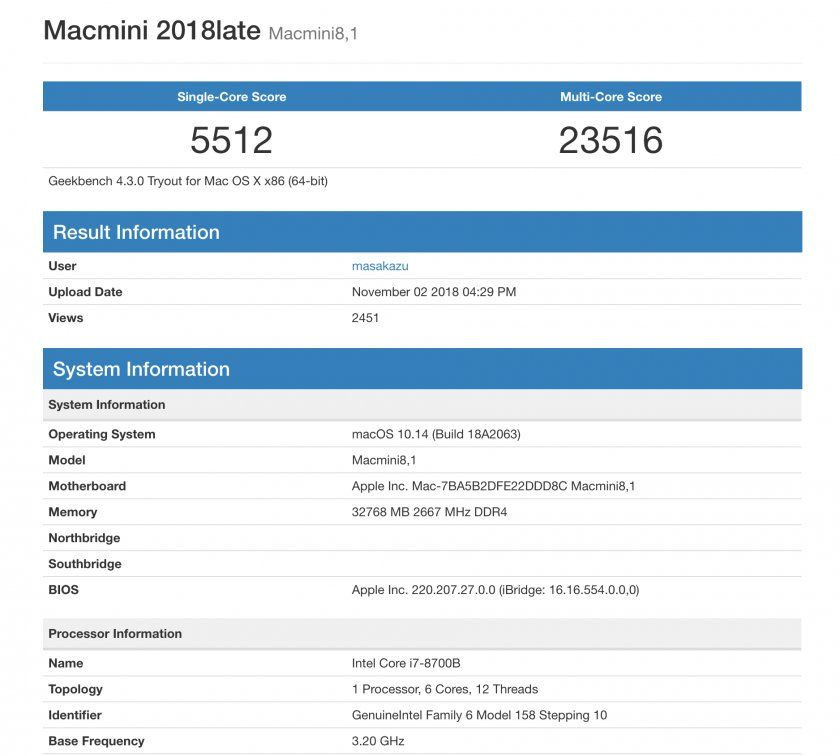This screenshot has width=840, height=756.
Task: Click the Topology row showing 6 Cores
Action: (x=443, y=689)
